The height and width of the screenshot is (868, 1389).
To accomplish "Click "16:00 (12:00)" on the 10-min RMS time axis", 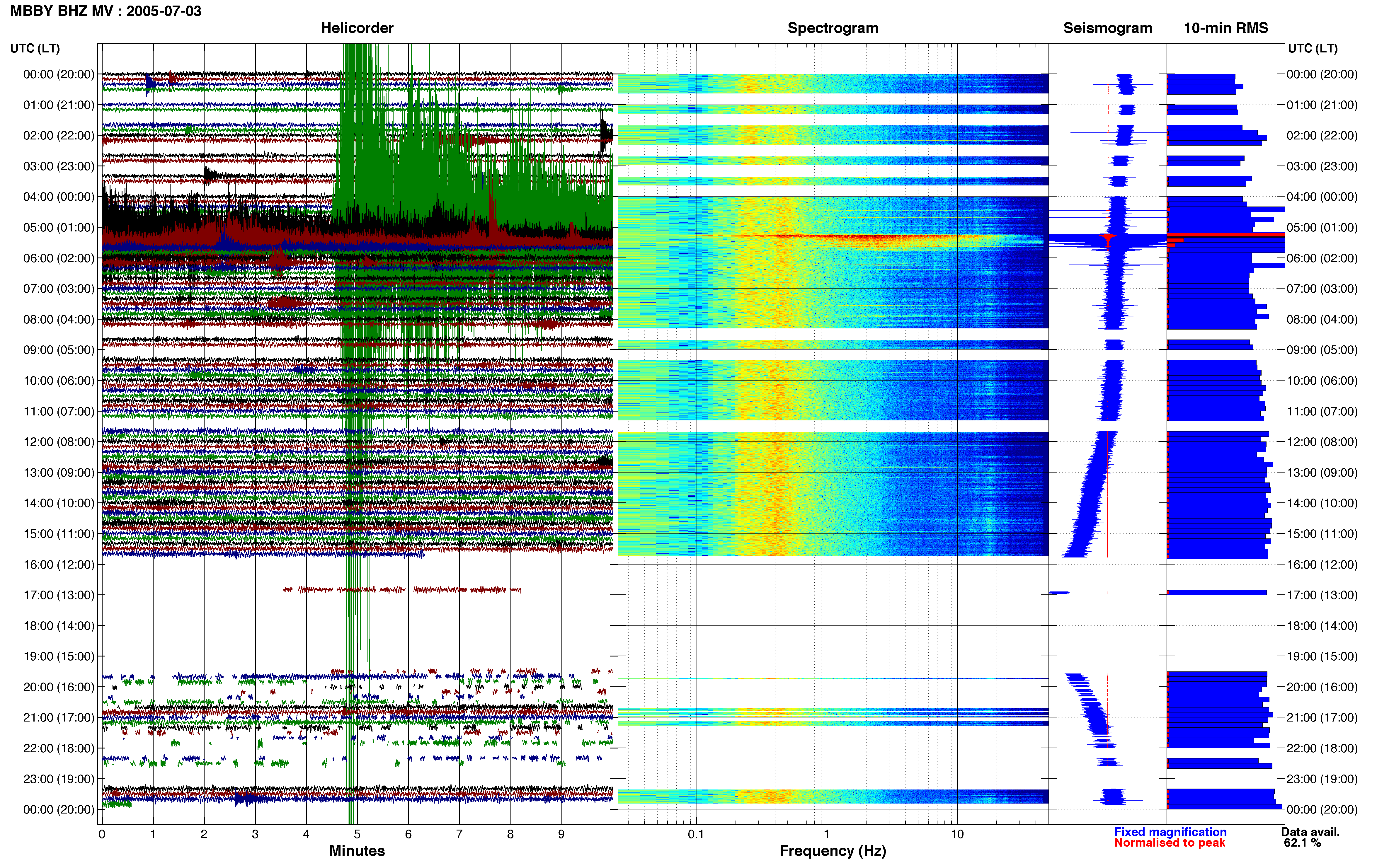I will [x=1322, y=564].
